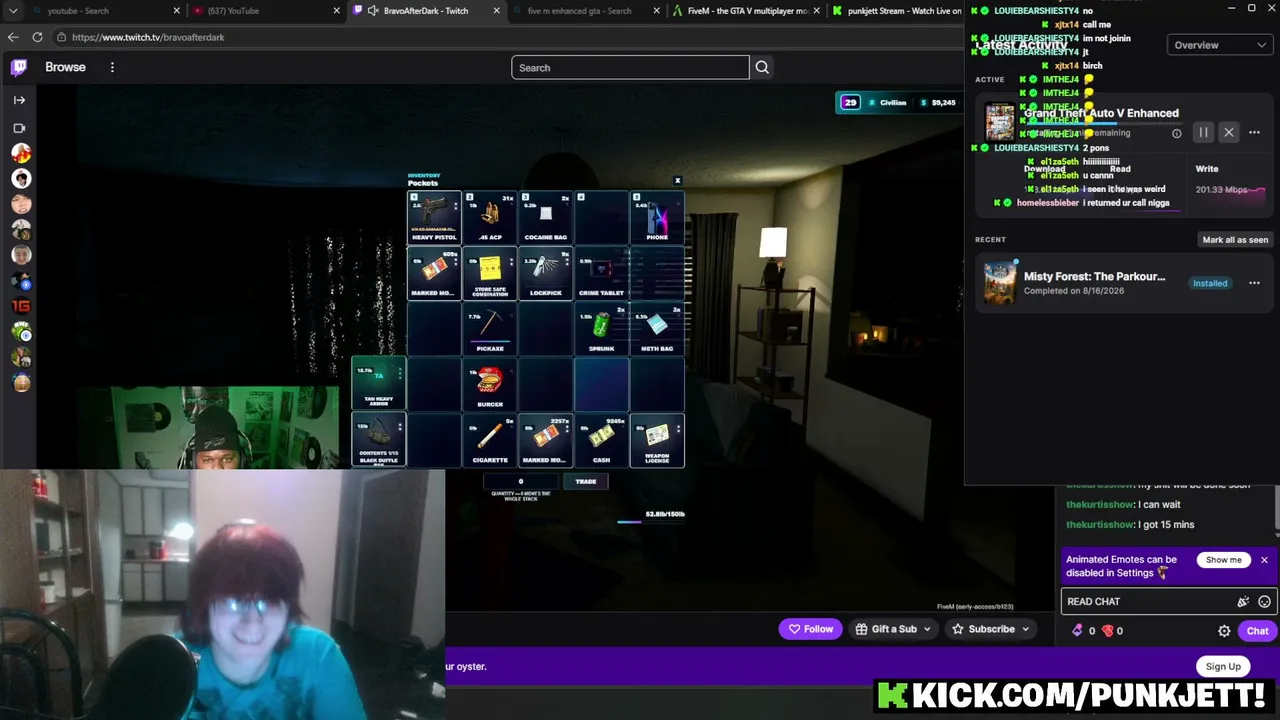Screen dimensions: 1280x720
Task: Click the Twitch Search input field
Action: click(630, 67)
